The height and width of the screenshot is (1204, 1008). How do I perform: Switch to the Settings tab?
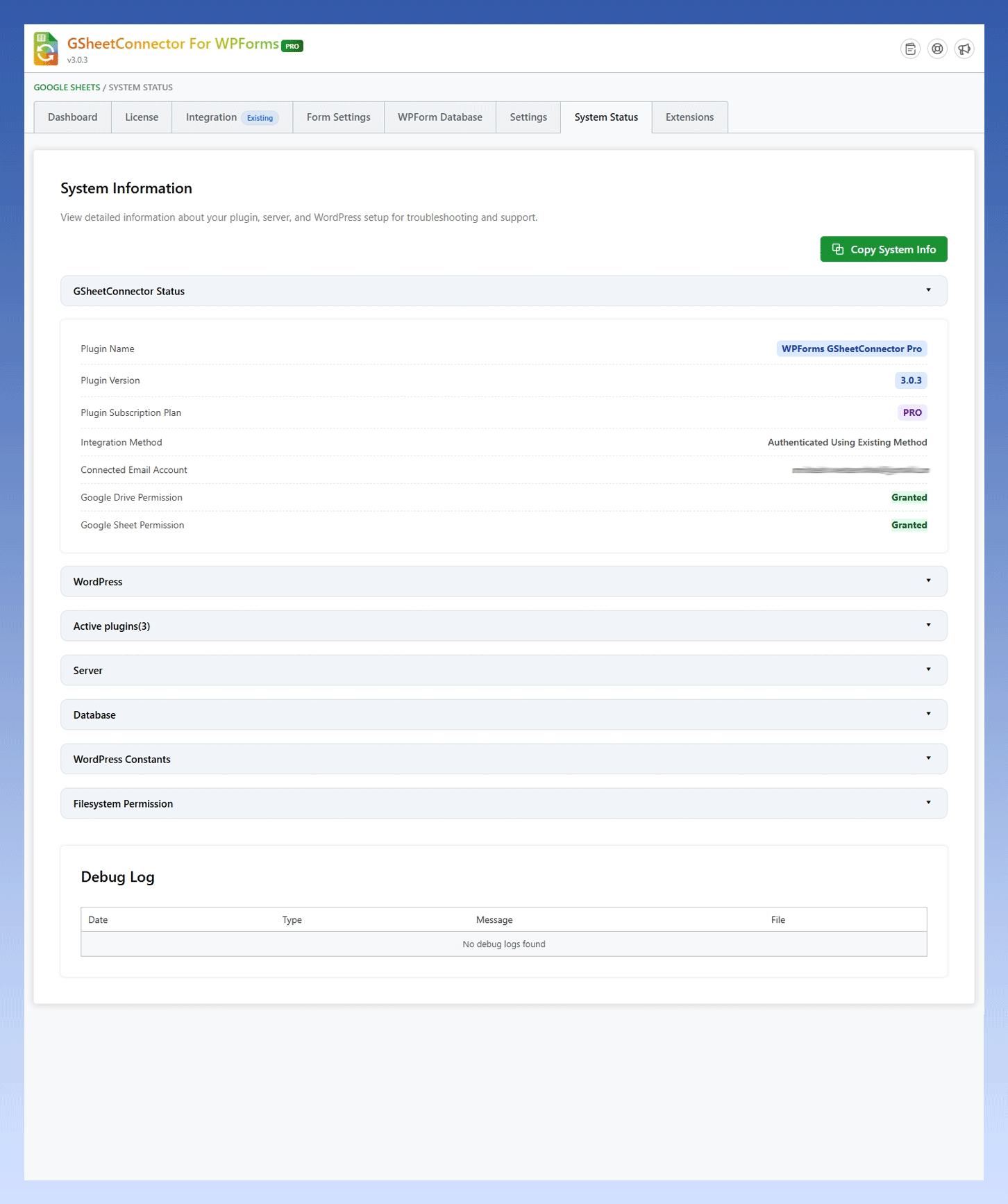[x=528, y=117]
